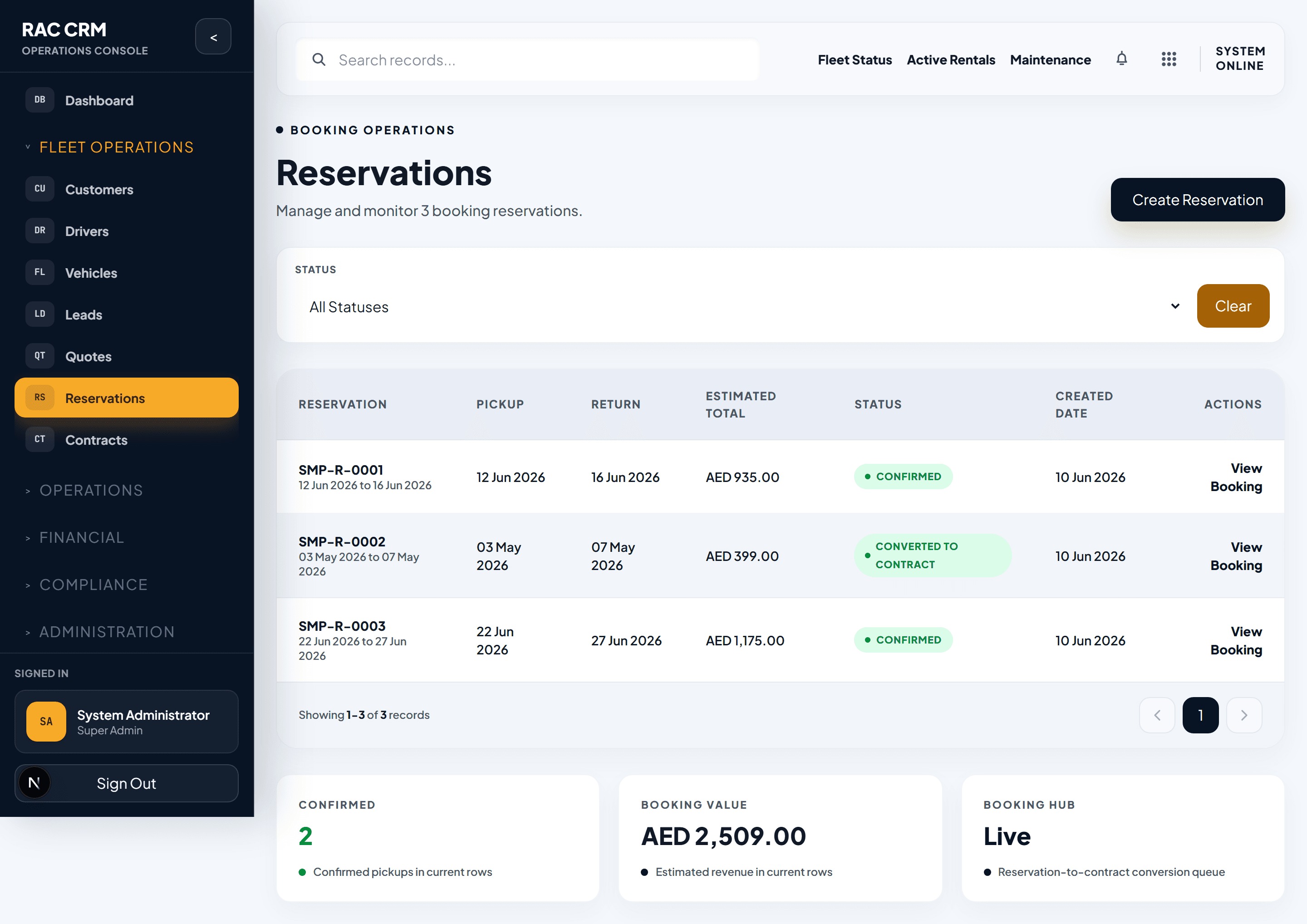Open Maintenance link

coord(1050,60)
